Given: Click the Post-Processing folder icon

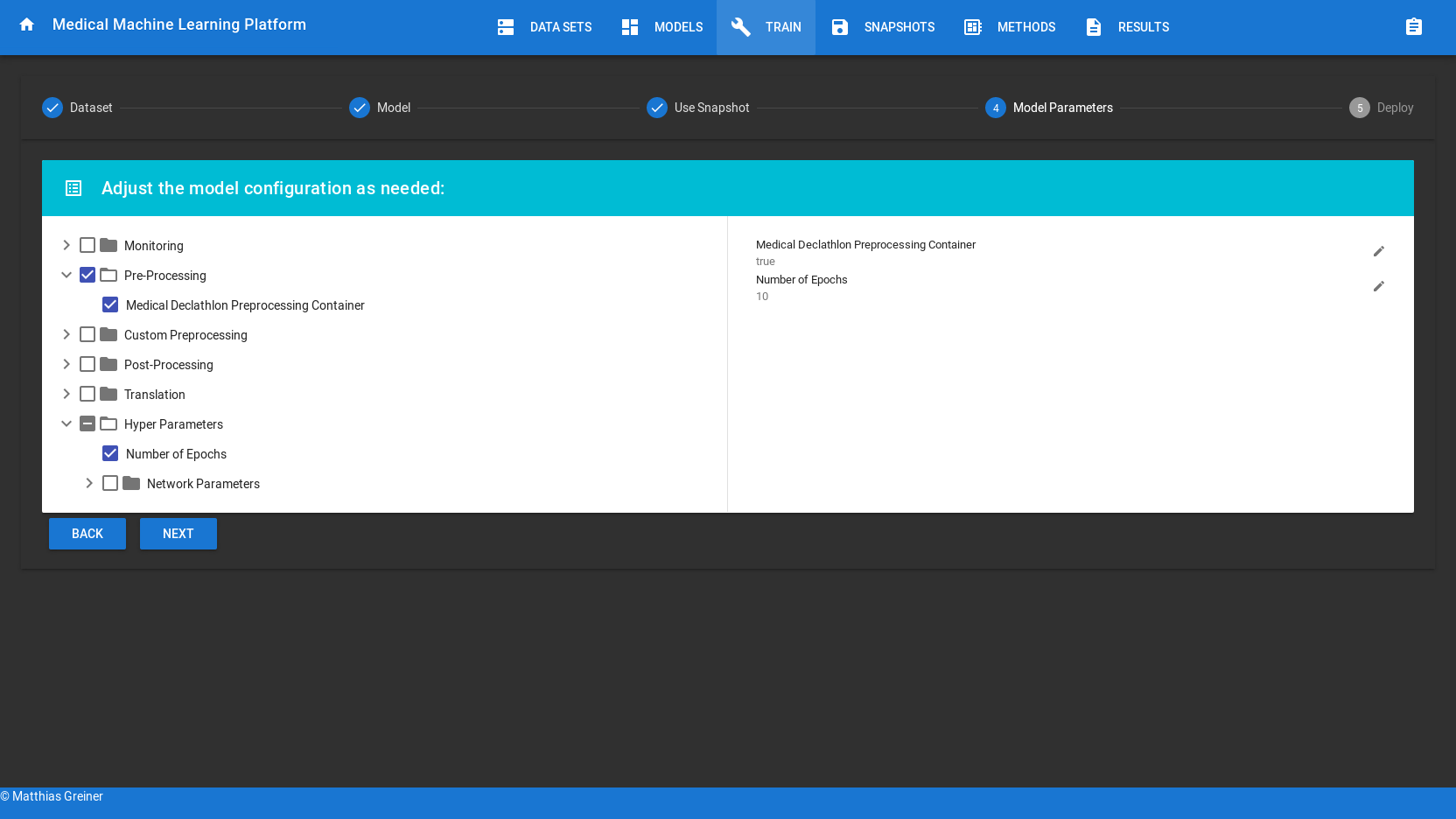Looking at the screenshot, I should (108, 364).
